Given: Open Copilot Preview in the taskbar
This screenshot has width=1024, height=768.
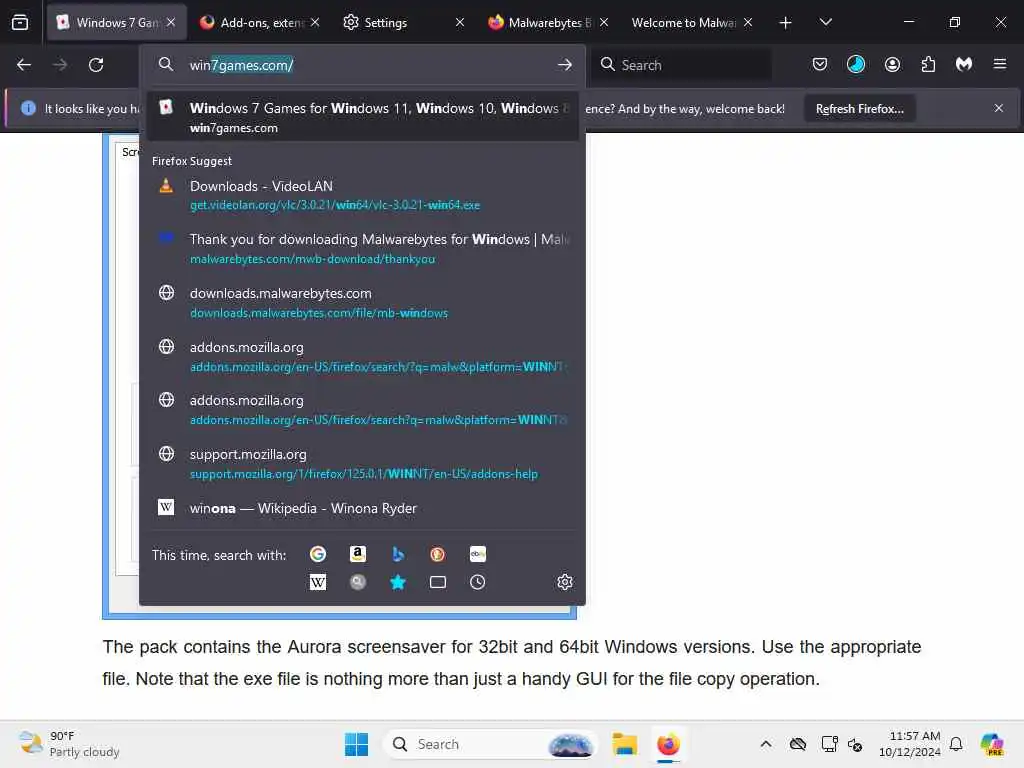Looking at the screenshot, I should [x=992, y=744].
